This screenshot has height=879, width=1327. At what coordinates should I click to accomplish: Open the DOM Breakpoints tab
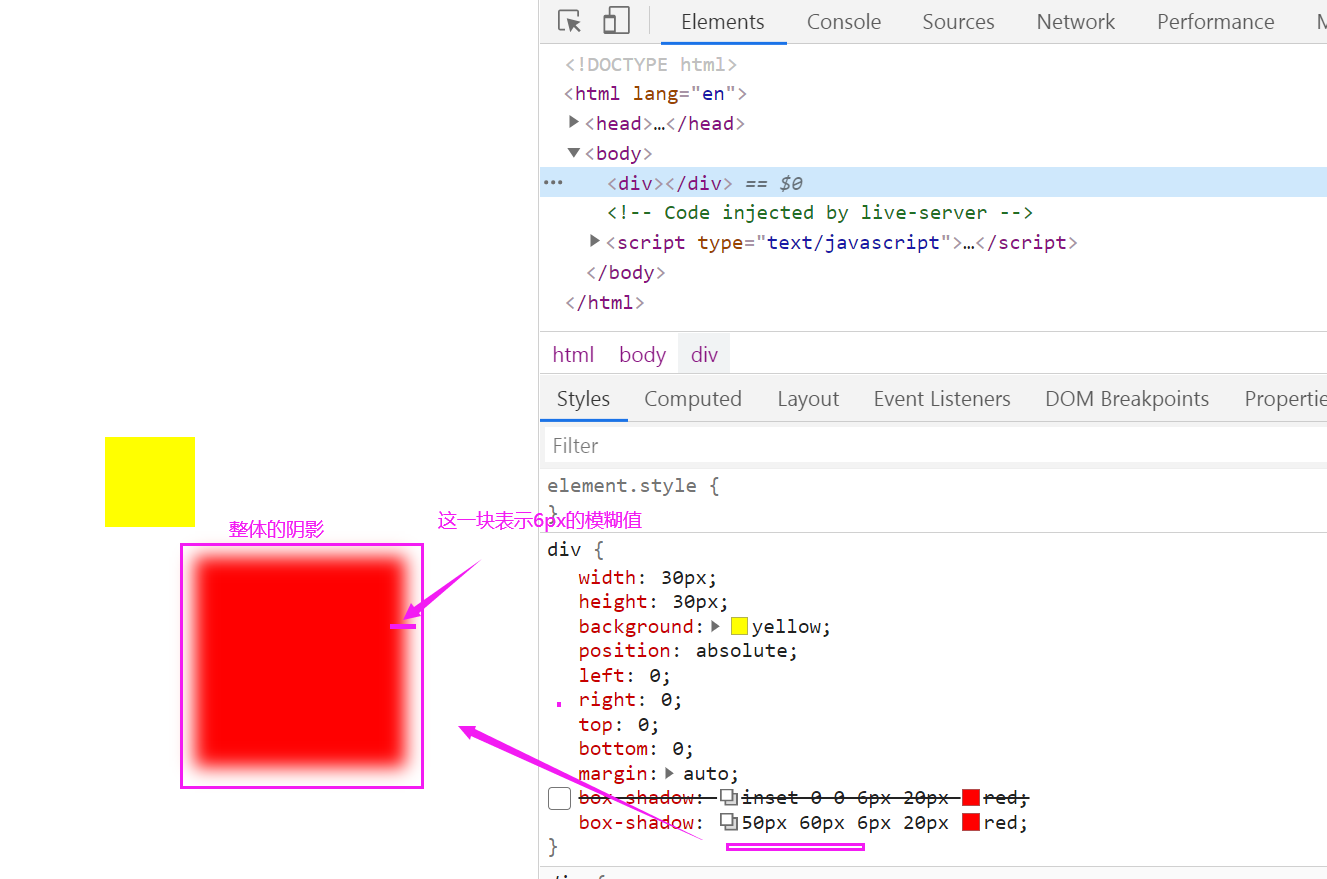point(1127,399)
